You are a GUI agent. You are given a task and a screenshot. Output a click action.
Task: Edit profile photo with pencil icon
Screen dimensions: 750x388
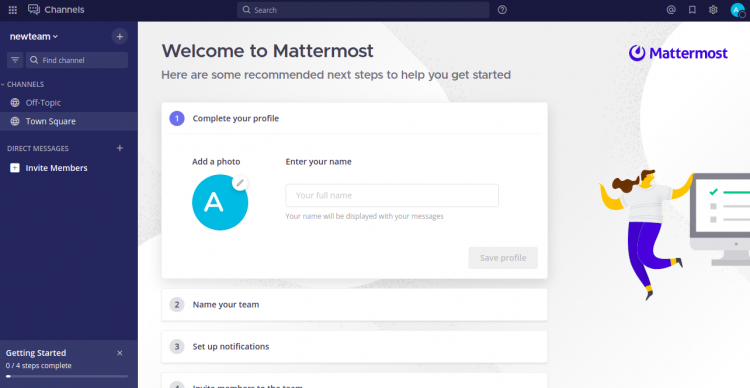pyautogui.click(x=240, y=183)
